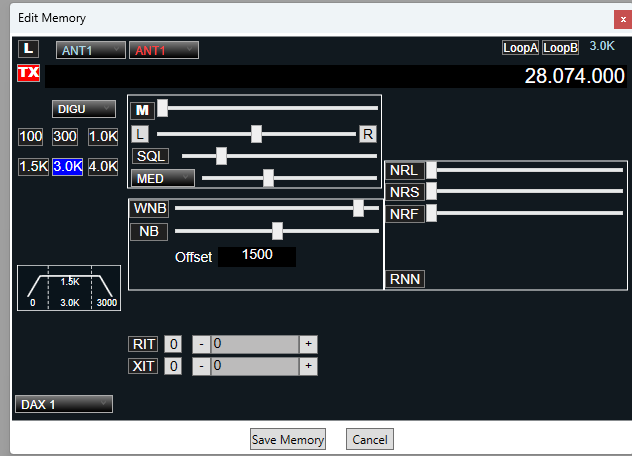Toggle the NB noise blanker

coord(149,232)
